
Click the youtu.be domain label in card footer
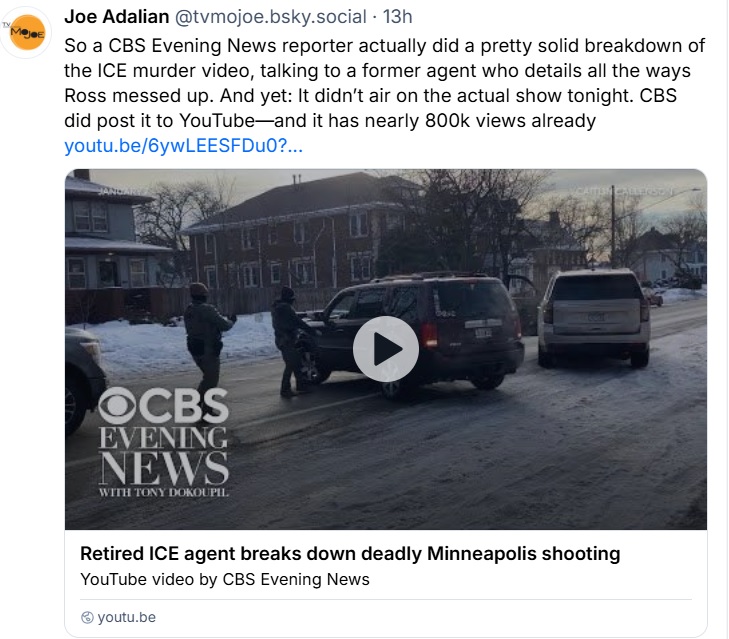pos(126,617)
